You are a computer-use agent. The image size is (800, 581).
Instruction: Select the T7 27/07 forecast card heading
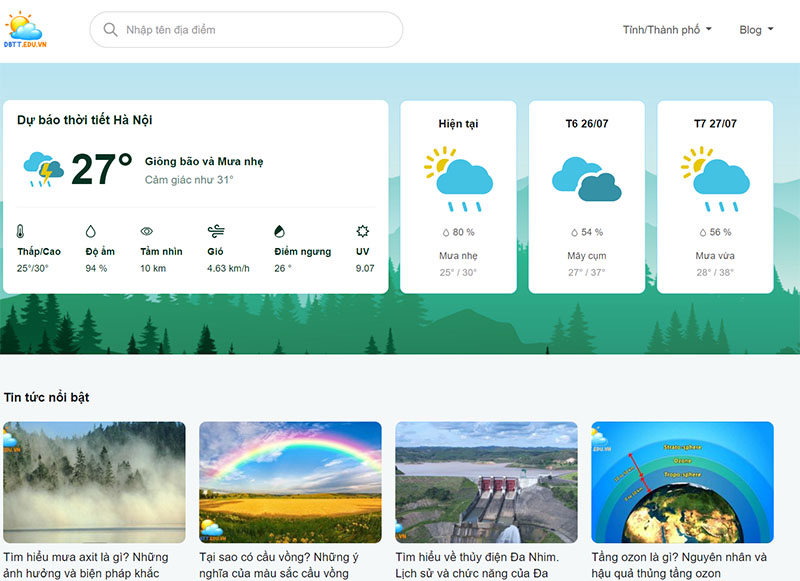715,123
